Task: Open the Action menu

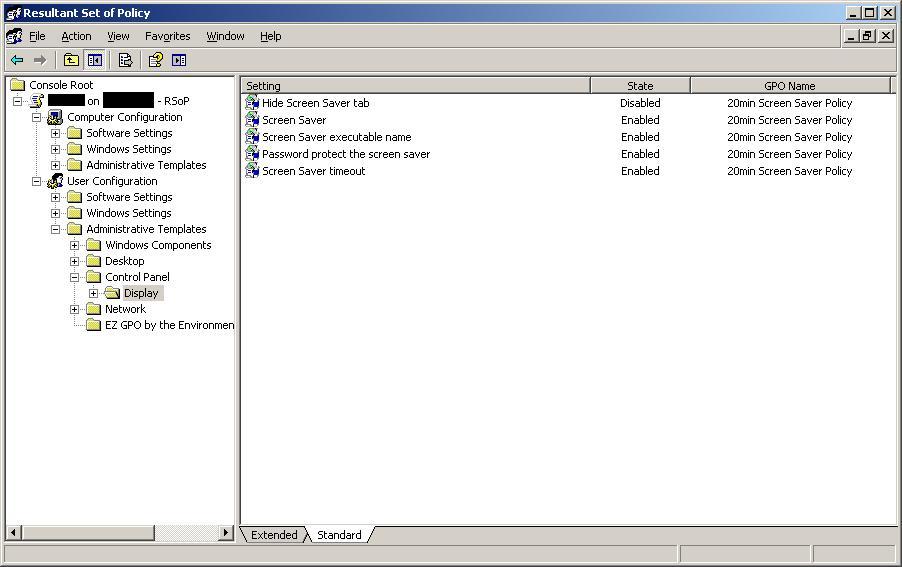Action: tap(77, 36)
